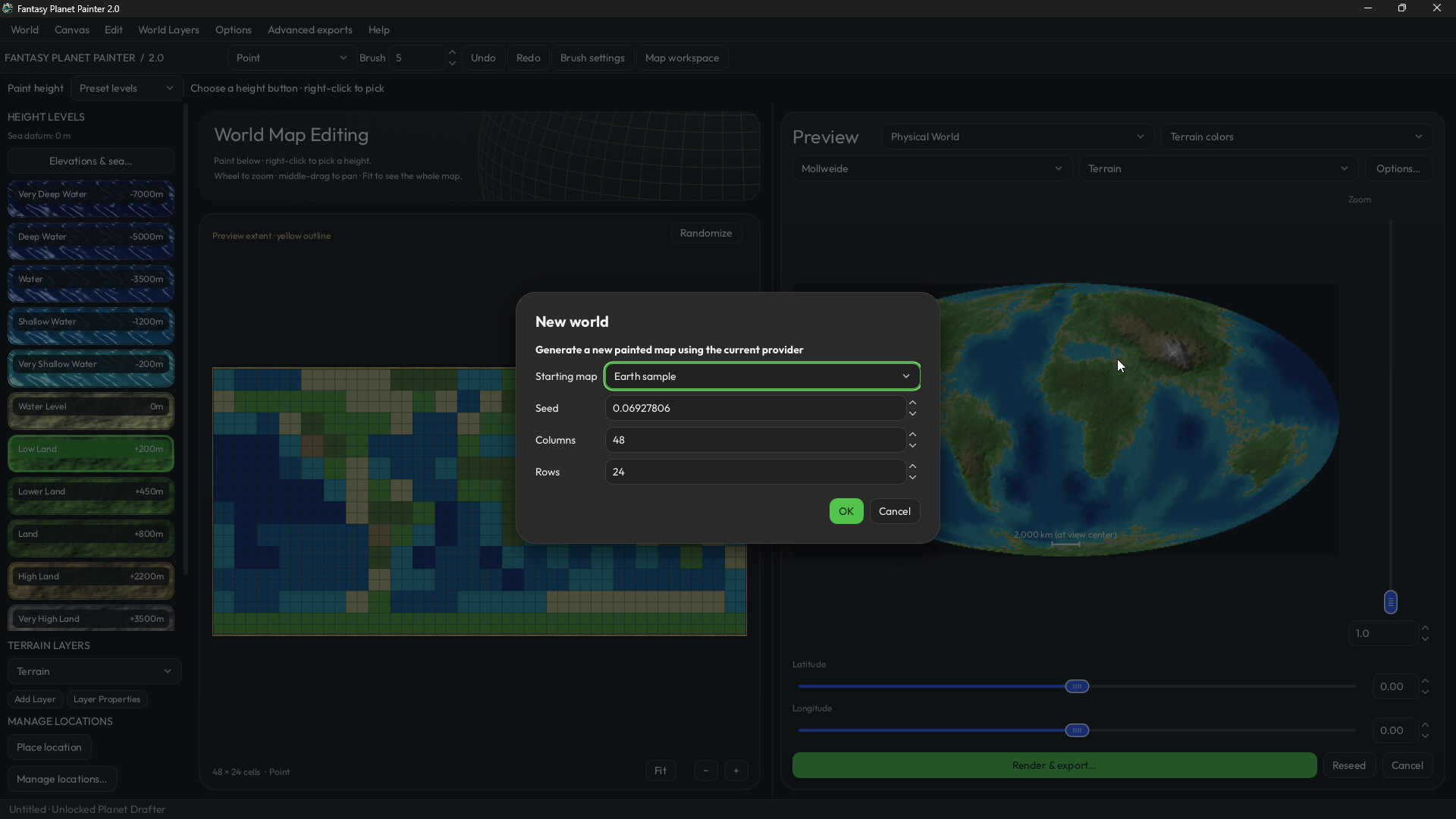
Task: Click the Randomize button
Action: (x=706, y=233)
